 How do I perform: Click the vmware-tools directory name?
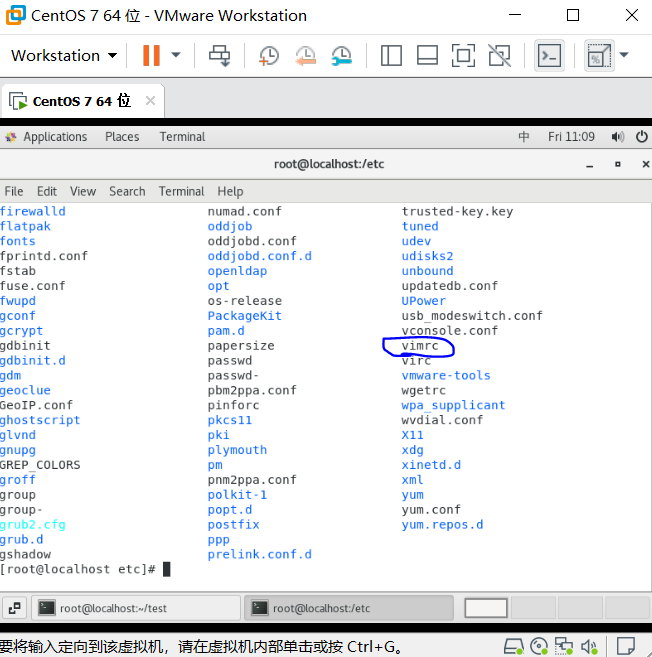click(446, 375)
